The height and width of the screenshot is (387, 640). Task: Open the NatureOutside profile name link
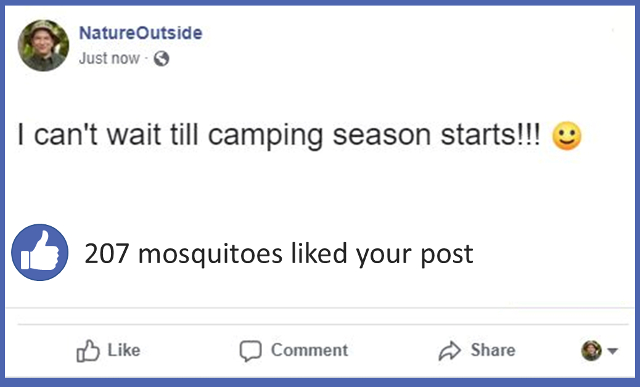140,33
